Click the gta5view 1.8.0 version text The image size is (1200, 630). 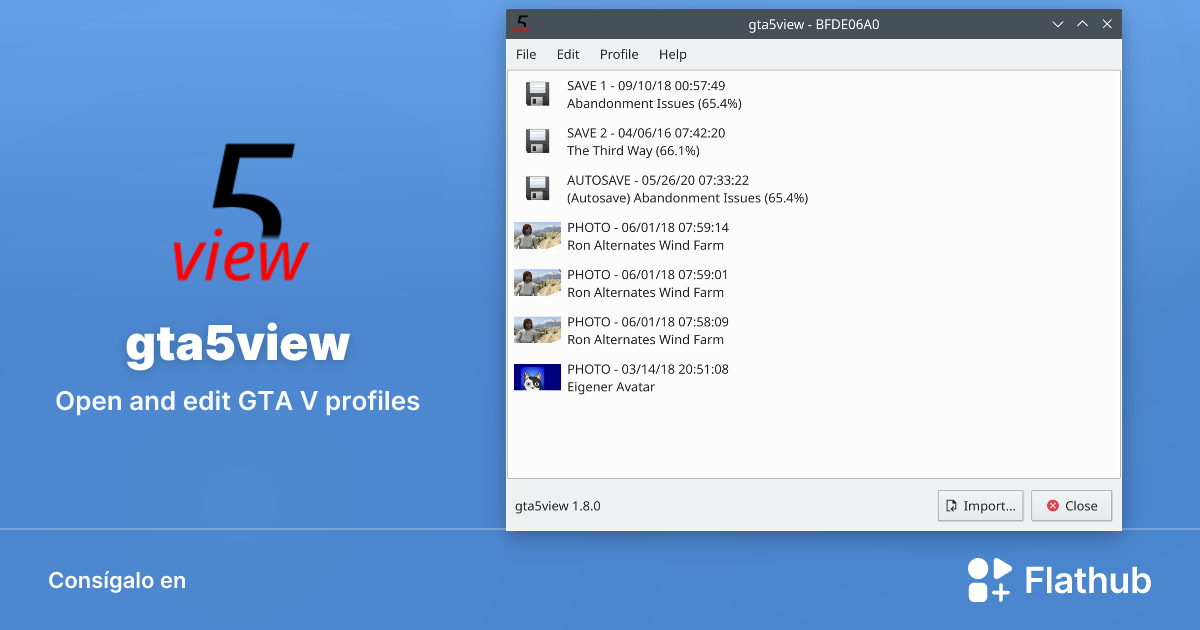[x=557, y=505]
